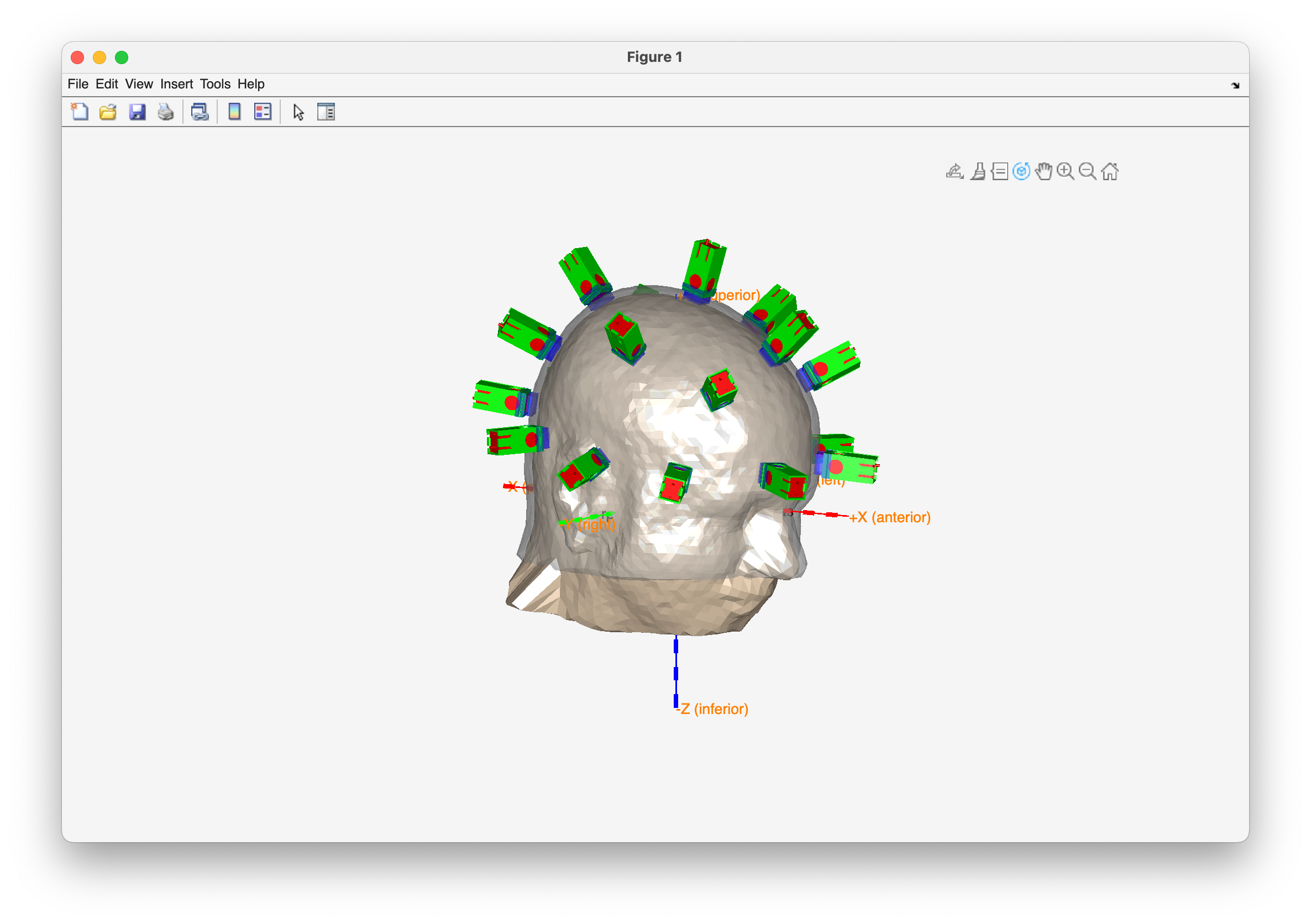Click the Link Plot toolbar icon
Screen dimensions: 1311x924
click(x=200, y=112)
